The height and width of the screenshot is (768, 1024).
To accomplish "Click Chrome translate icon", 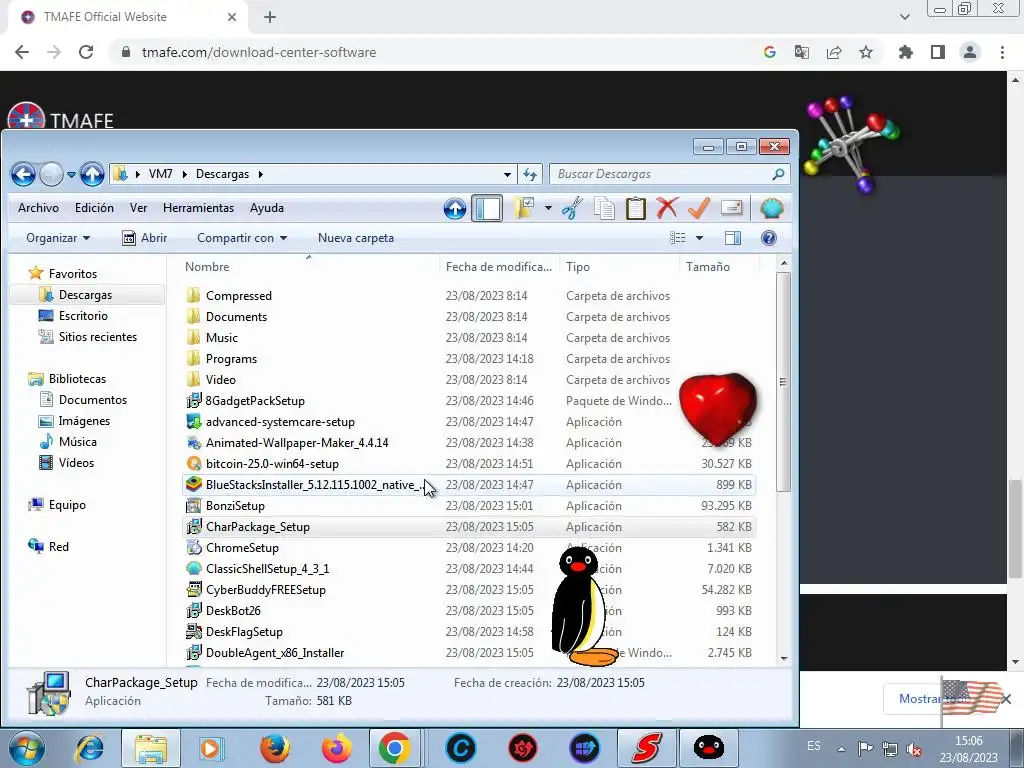I will (802, 52).
